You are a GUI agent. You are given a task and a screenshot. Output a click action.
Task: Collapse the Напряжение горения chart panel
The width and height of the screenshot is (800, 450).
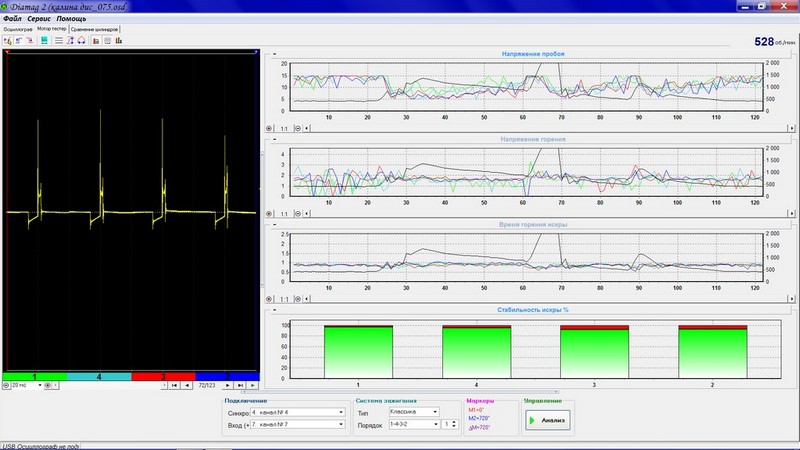[274, 139]
